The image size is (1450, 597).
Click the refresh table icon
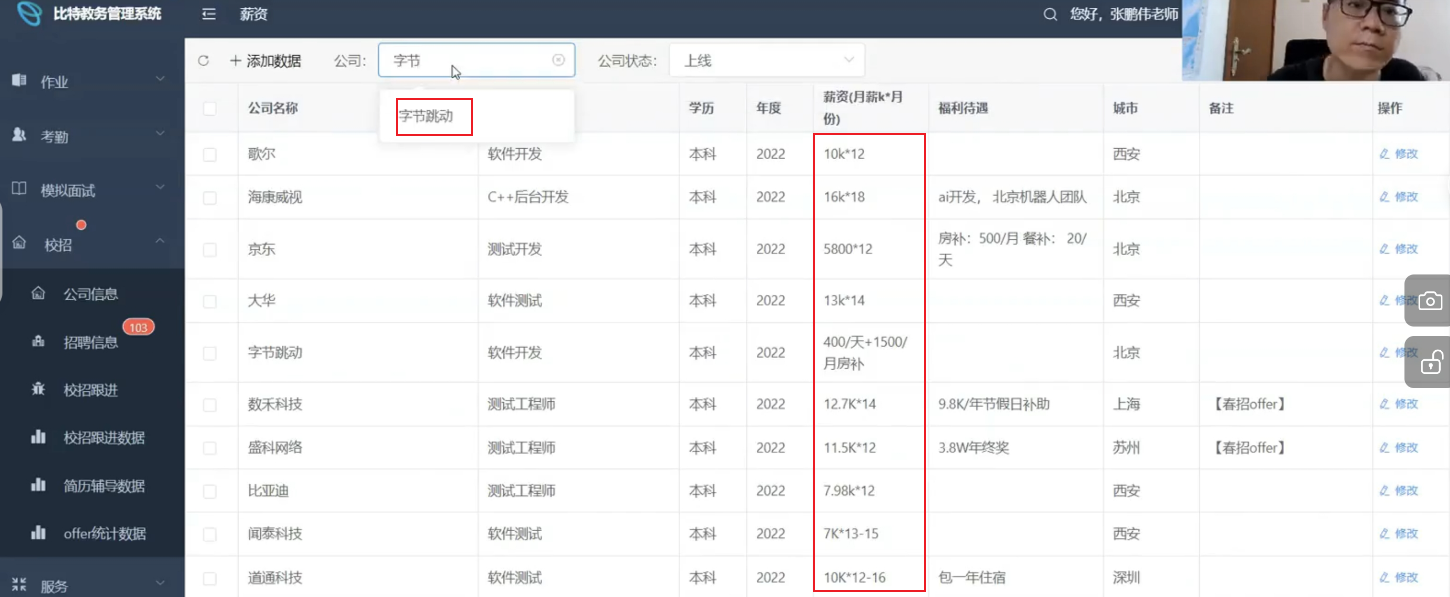pos(204,61)
